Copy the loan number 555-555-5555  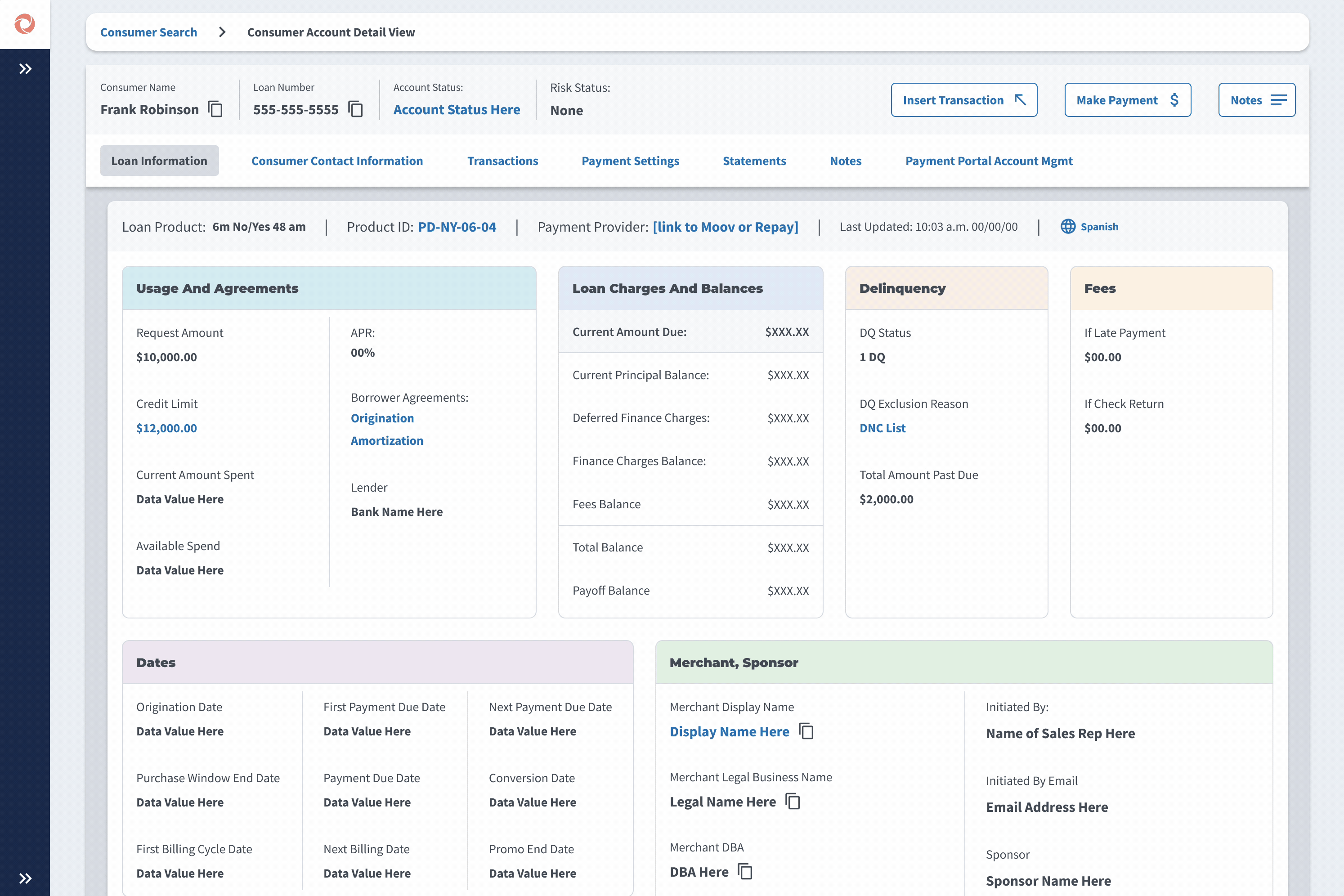[x=355, y=109]
